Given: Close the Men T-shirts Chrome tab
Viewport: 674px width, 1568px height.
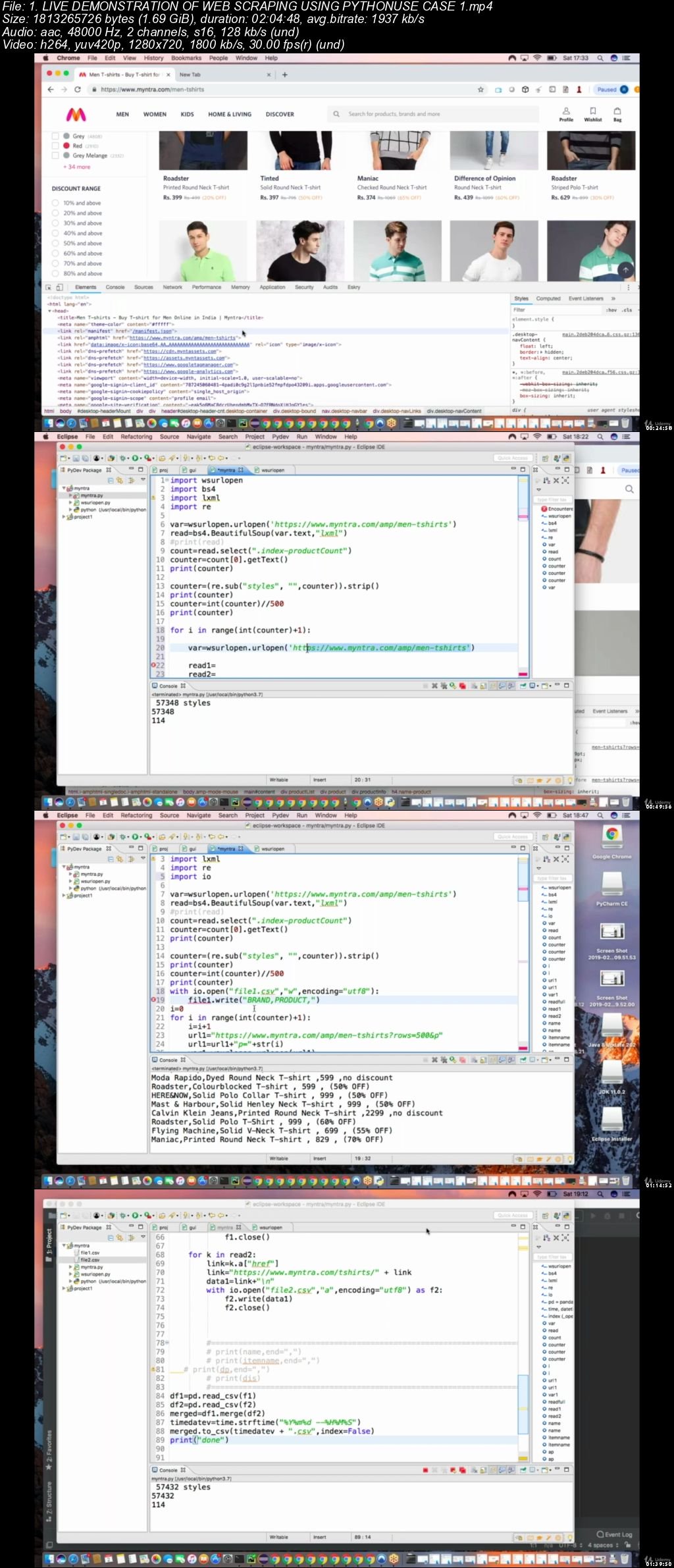Looking at the screenshot, I should click(168, 74).
